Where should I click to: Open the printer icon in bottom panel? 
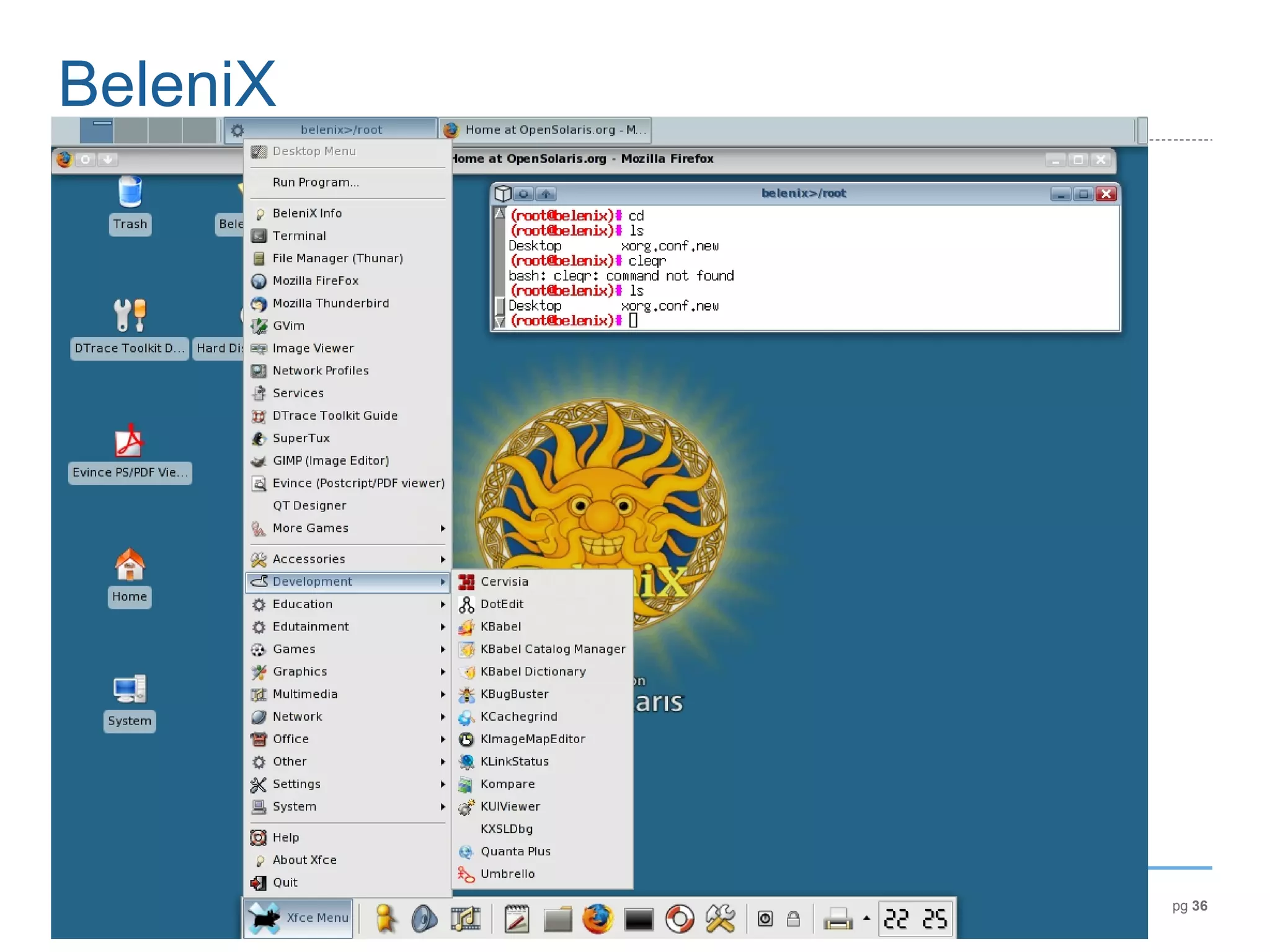838,919
